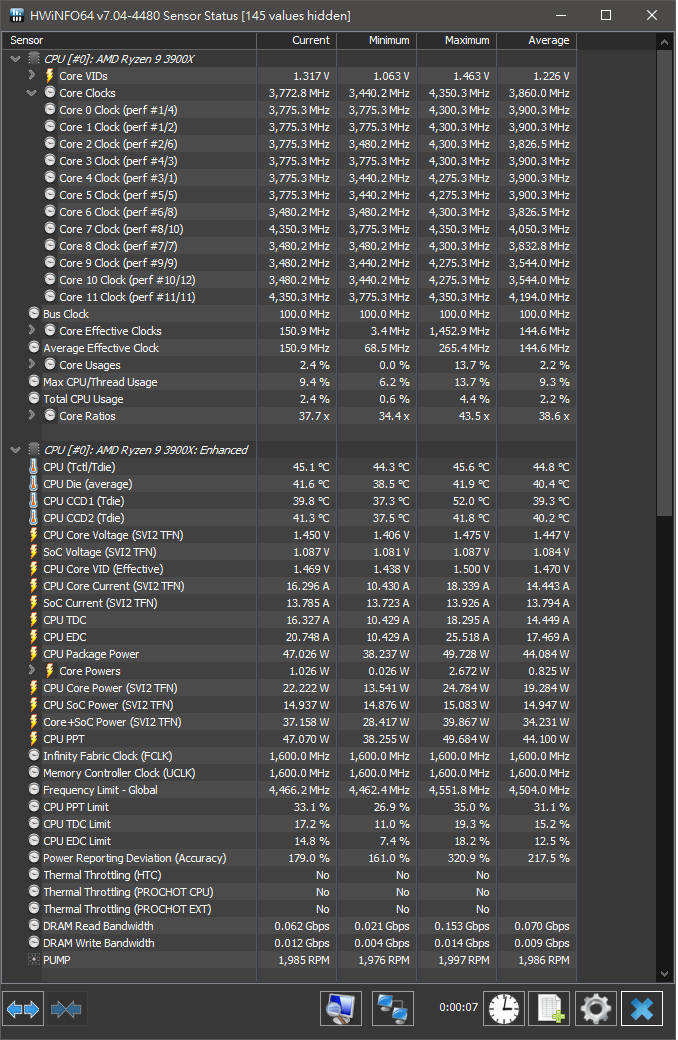The width and height of the screenshot is (678, 1040).
Task: Click the shrink columns arrows button
Action: click(x=66, y=1009)
